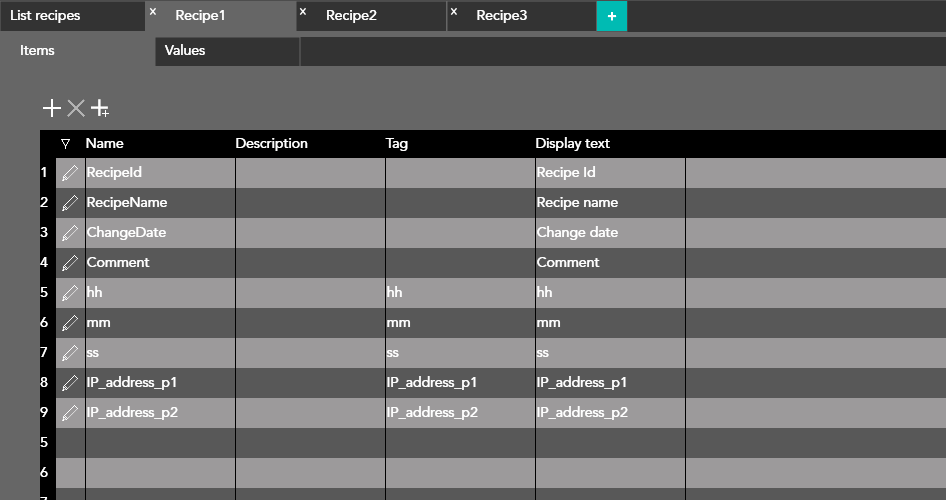Open the filter funnel in table header

pos(65,144)
